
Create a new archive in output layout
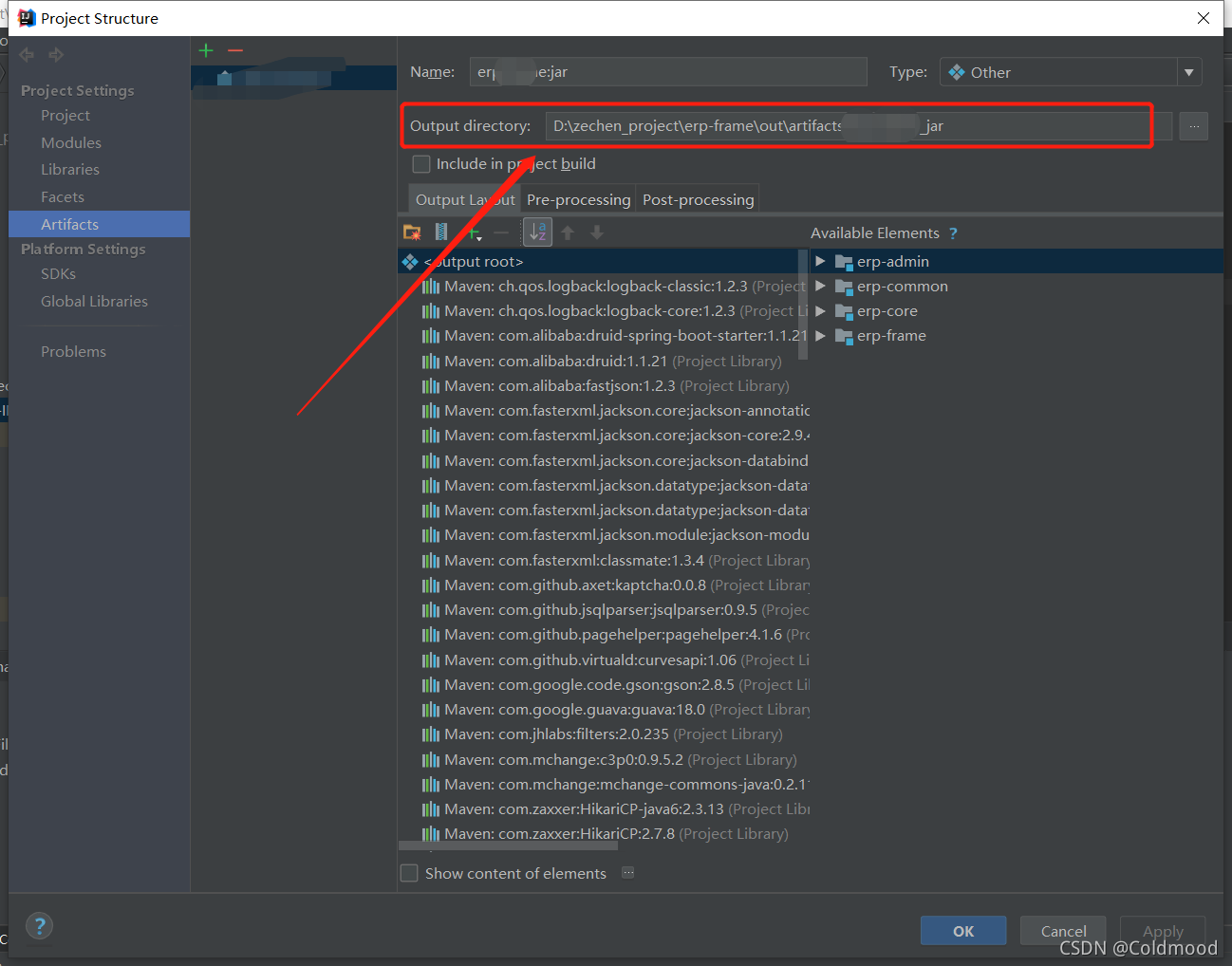click(441, 232)
